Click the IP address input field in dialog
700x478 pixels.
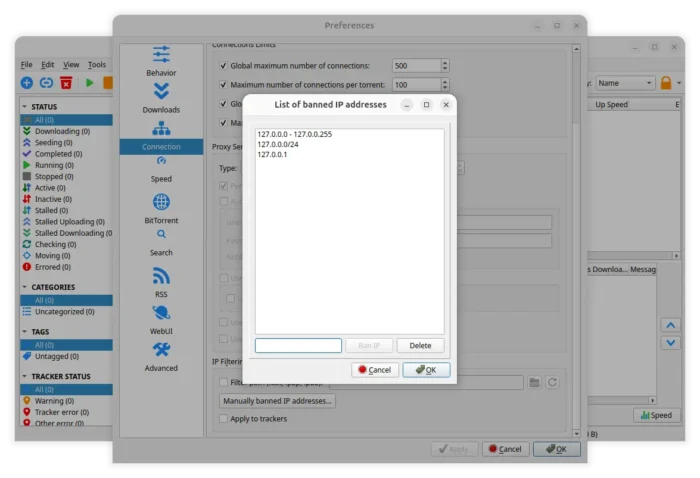[x=298, y=345]
